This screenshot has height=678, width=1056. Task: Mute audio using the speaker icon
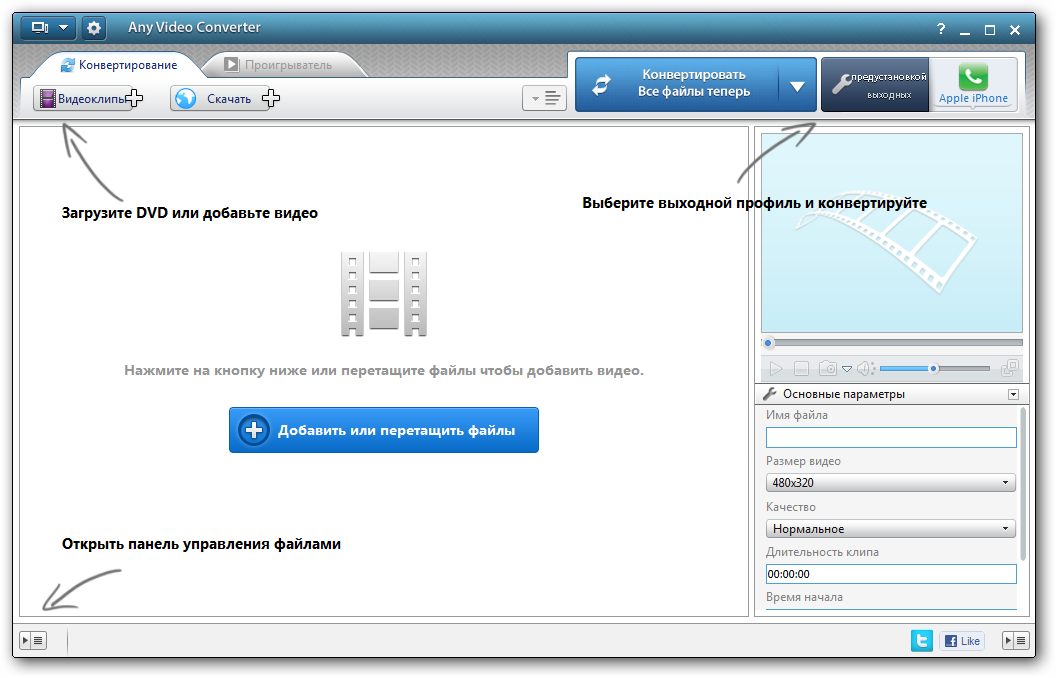[865, 369]
